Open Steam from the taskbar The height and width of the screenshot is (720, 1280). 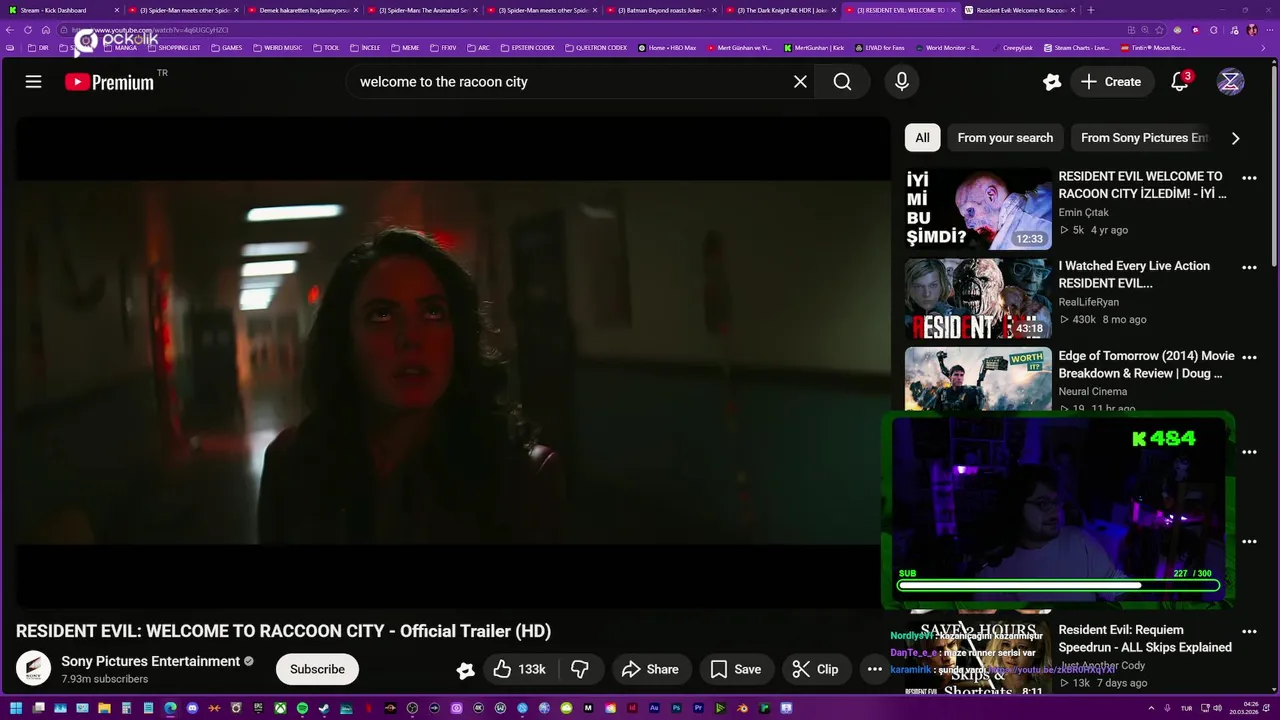pyautogui.click(x=323, y=708)
